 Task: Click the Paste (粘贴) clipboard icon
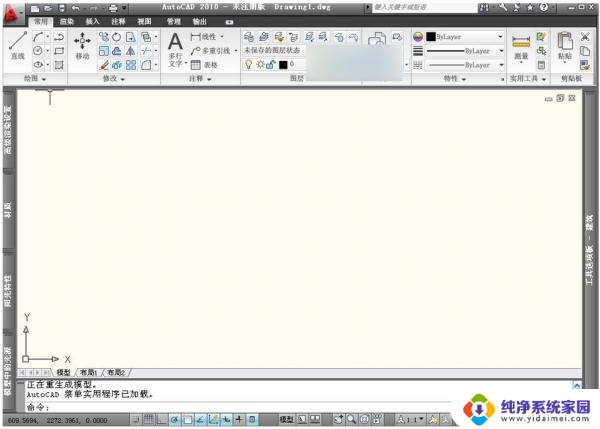(565, 45)
